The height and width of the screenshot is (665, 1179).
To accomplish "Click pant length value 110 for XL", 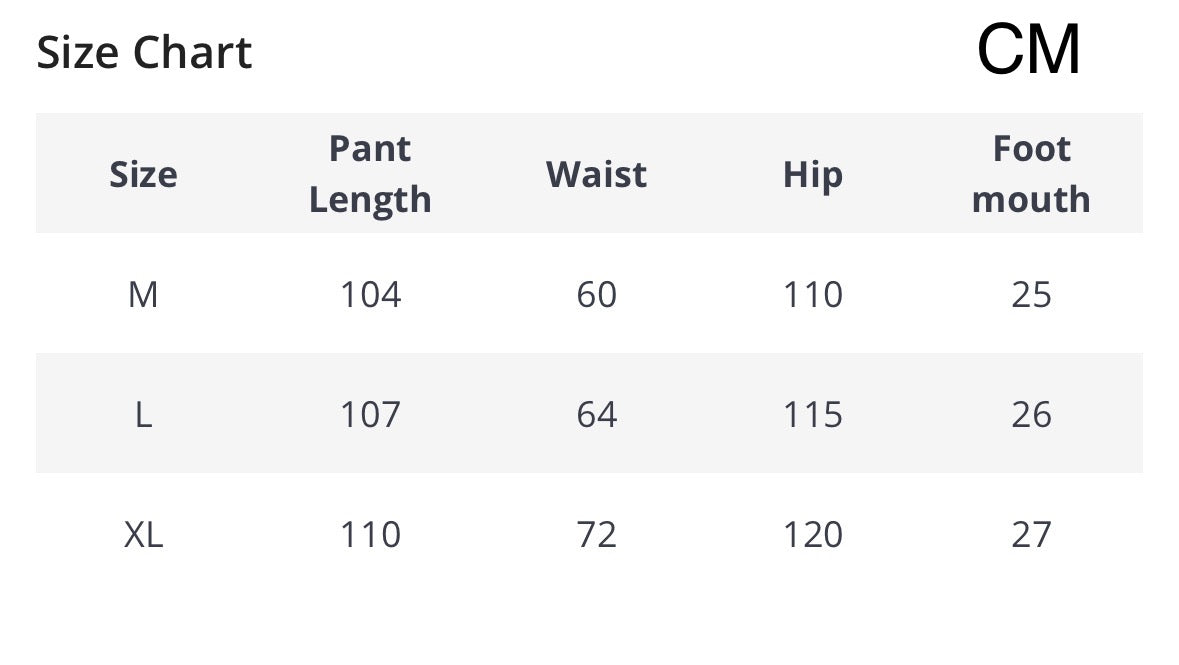I will pos(370,534).
